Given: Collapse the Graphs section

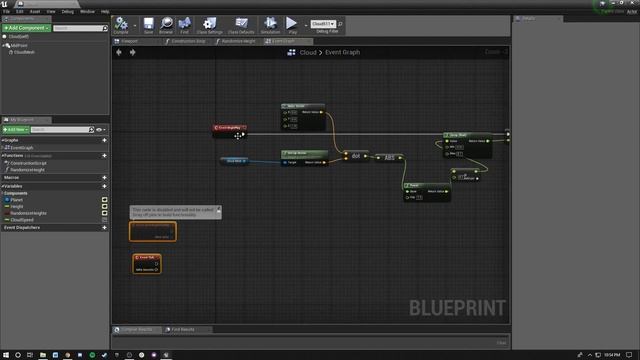Looking at the screenshot, I should [2, 140].
